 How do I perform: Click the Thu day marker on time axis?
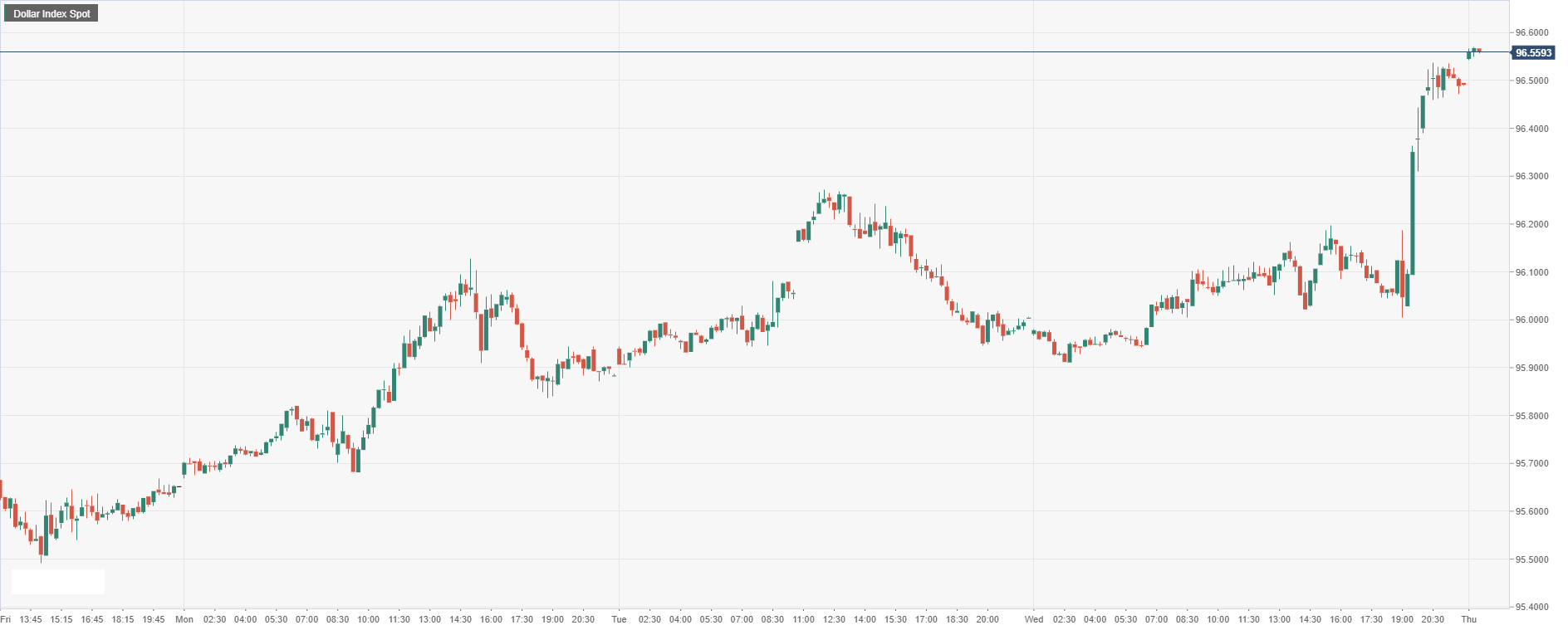point(1469,619)
